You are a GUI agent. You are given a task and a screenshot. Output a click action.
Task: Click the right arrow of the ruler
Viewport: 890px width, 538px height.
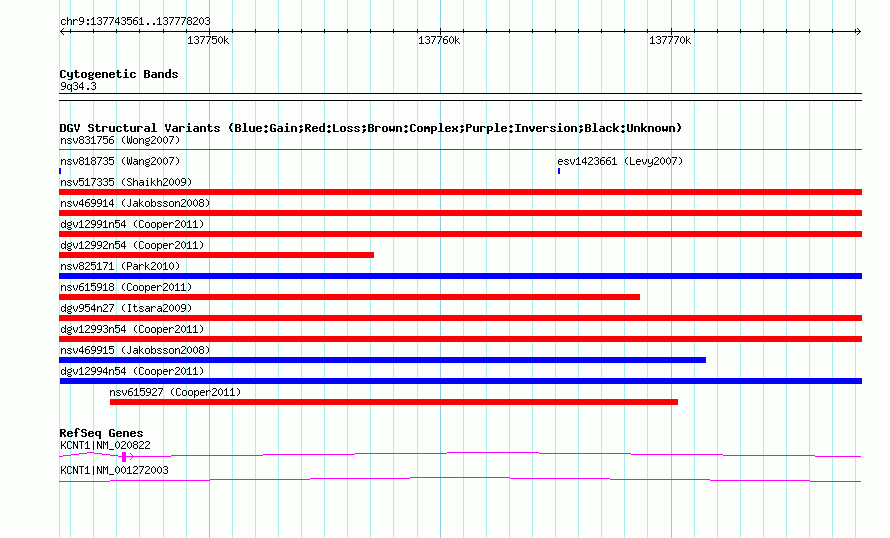click(x=858, y=31)
